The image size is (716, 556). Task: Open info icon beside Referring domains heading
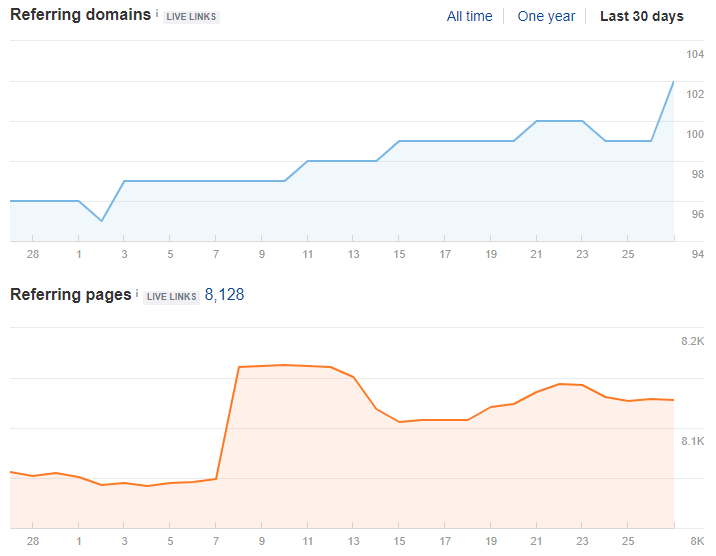[157, 14]
